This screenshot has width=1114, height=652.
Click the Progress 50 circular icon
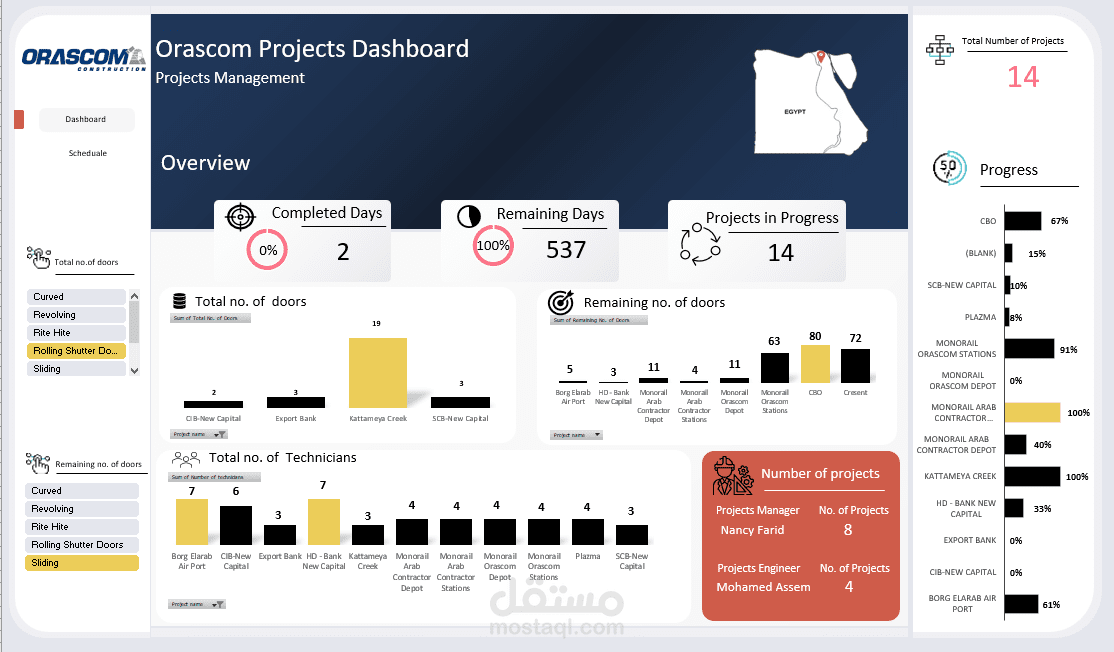949,168
